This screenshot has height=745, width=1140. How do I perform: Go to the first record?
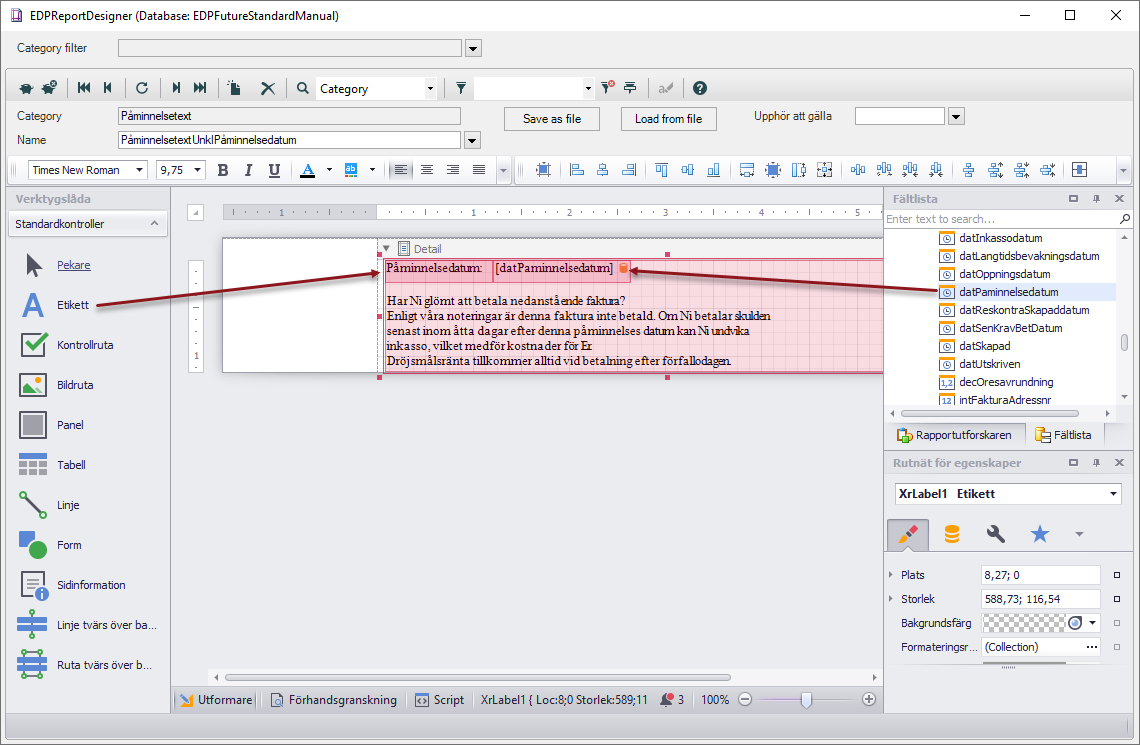(x=84, y=88)
